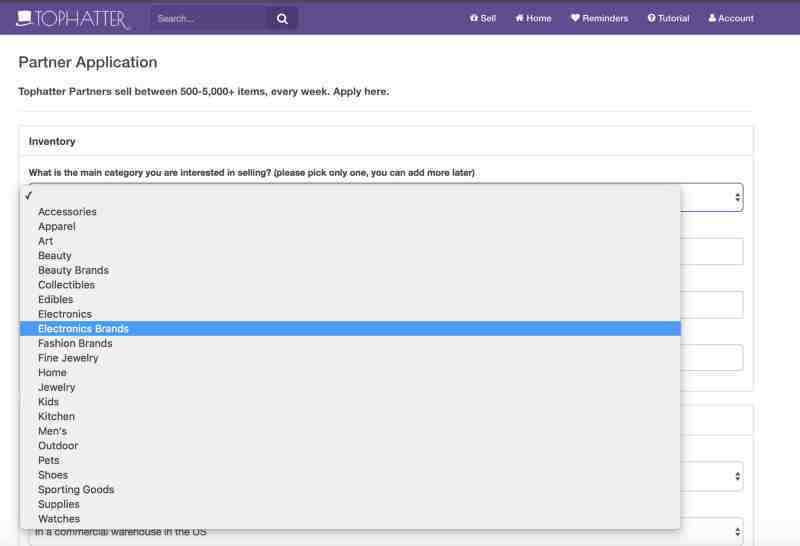Choose Watches category option
The width and height of the screenshot is (800, 546).
tap(350, 518)
